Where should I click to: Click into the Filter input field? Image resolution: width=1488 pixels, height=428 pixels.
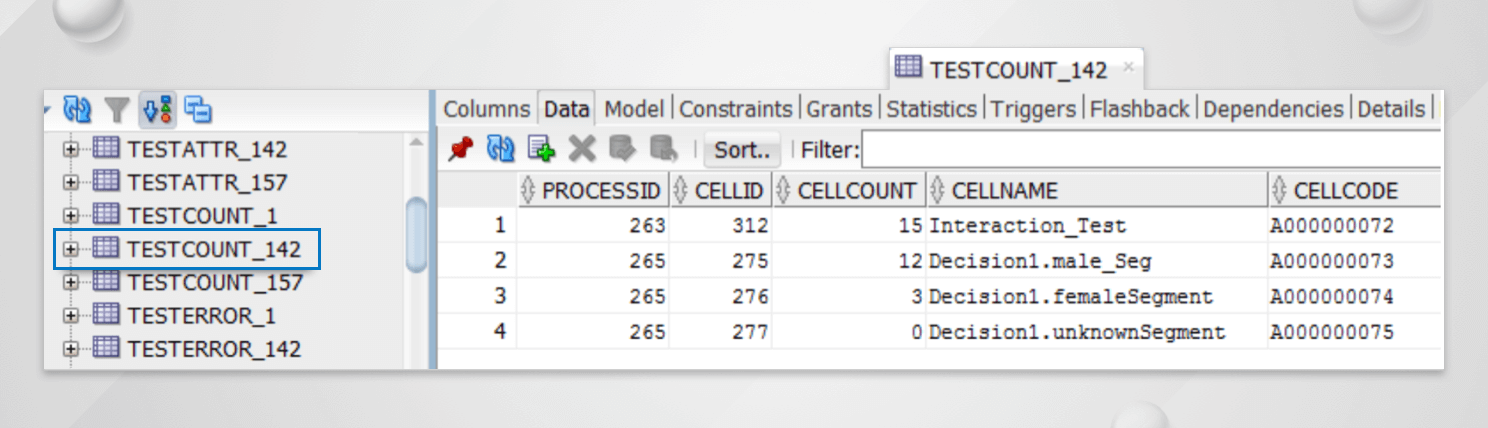tap(1150, 151)
